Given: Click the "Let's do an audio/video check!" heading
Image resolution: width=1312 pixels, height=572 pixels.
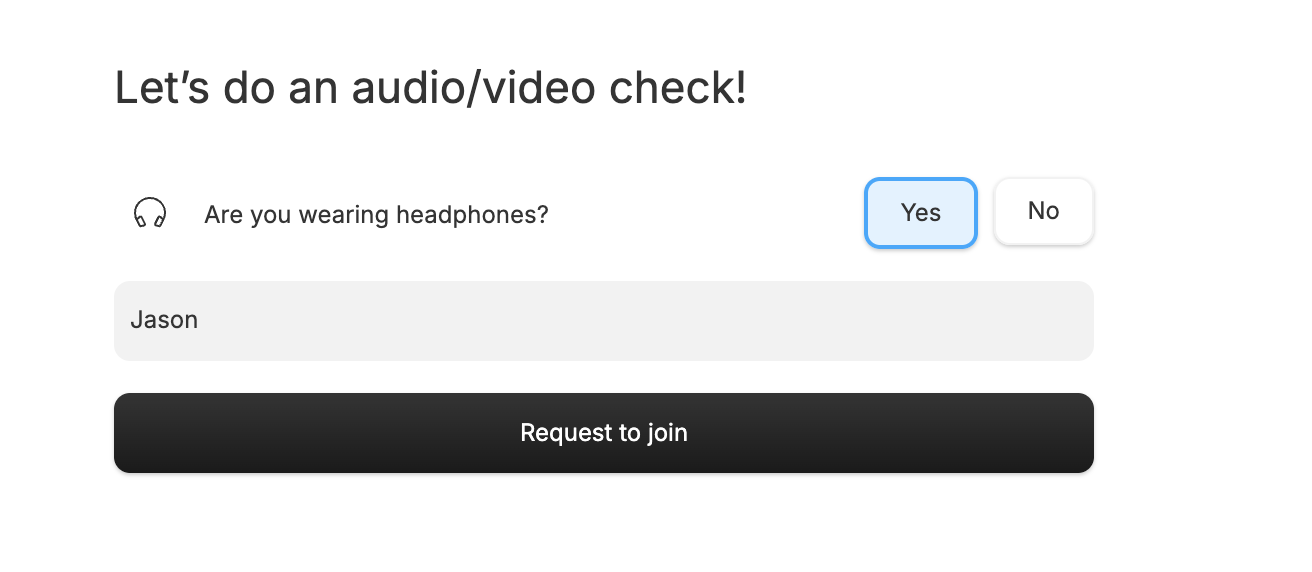Looking at the screenshot, I should click(431, 88).
